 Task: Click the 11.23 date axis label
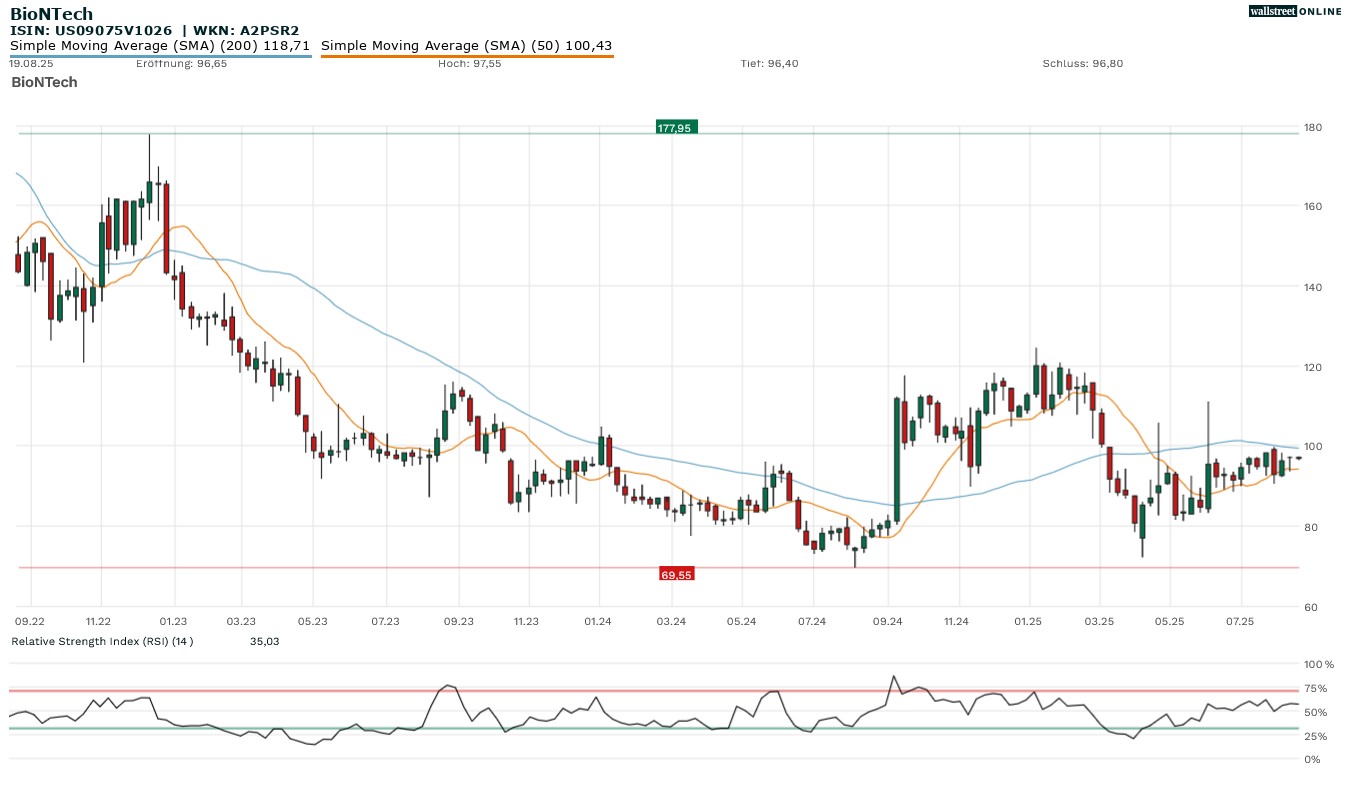pyautogui.click(x=526, y=621)
